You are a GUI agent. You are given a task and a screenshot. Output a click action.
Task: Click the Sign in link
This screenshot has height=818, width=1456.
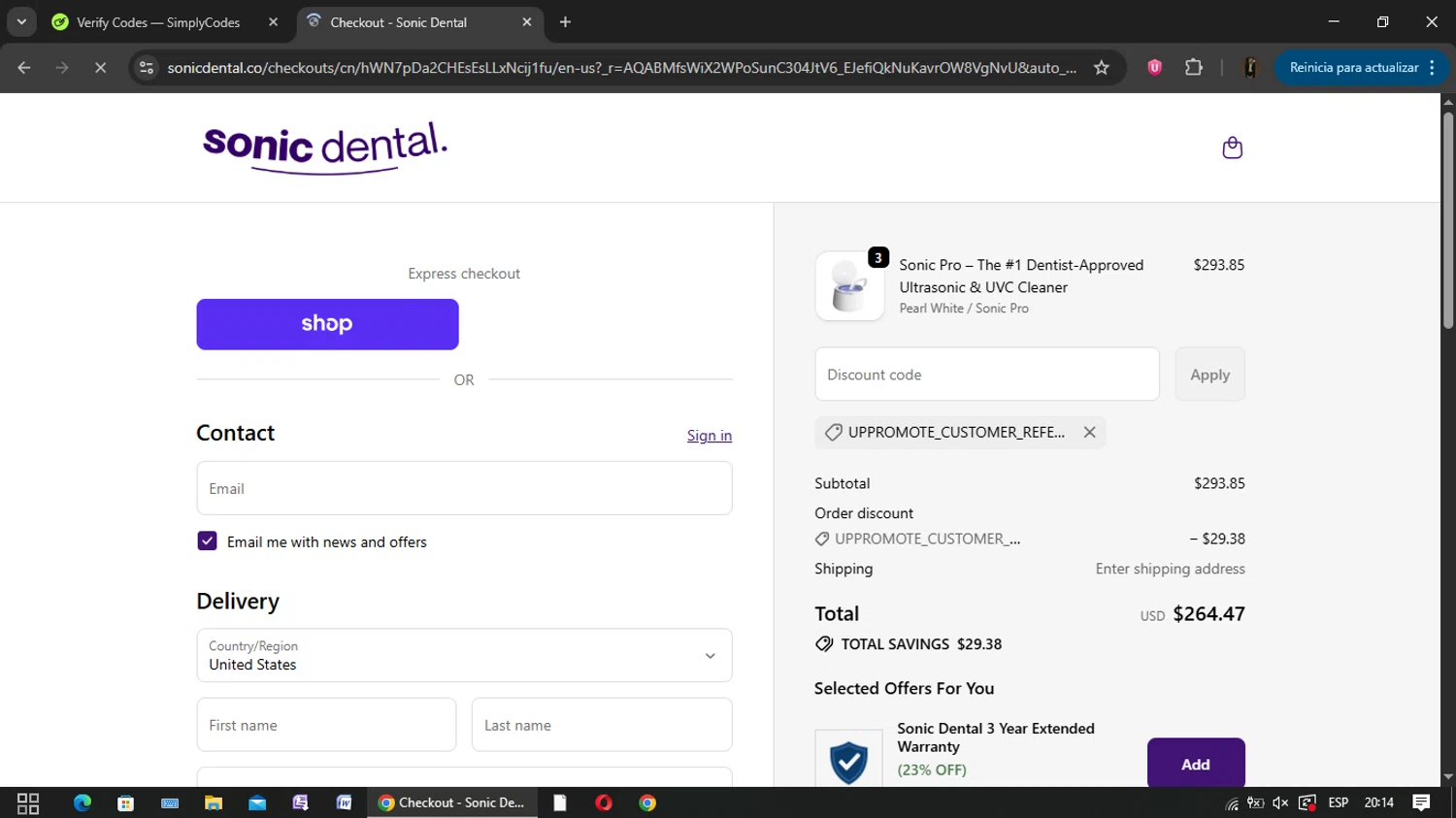pyautogui.click(x=710, y=436)
